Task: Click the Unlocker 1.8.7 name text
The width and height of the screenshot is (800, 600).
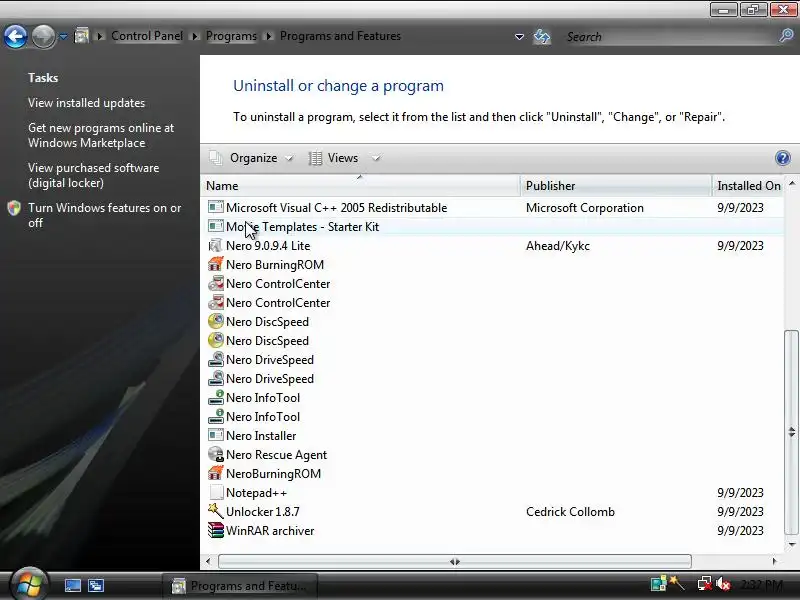Action: [x=263, y=512]
